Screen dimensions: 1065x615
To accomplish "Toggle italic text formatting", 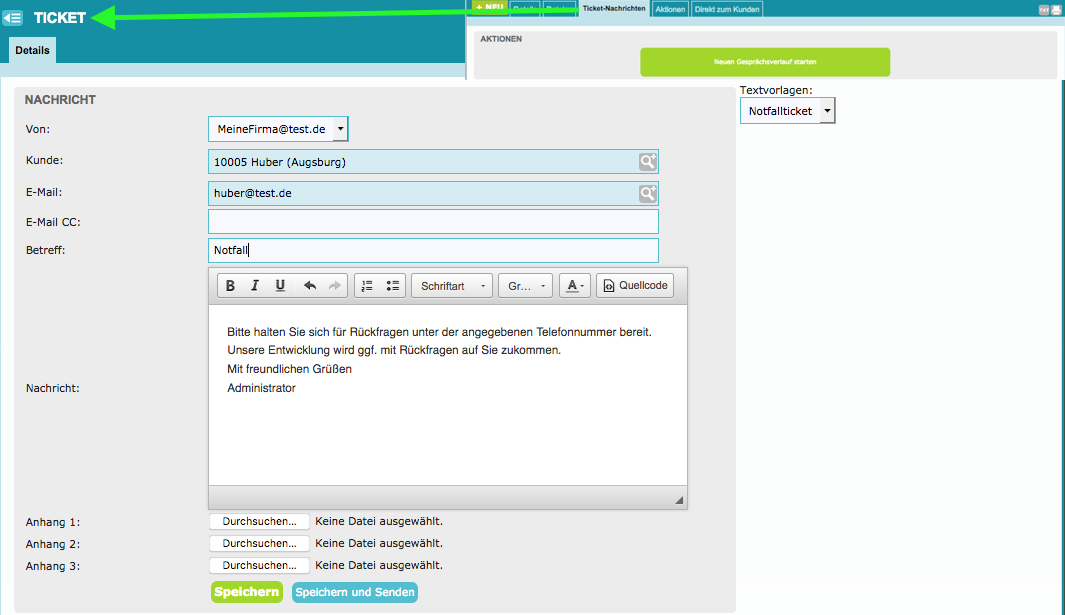I will point(255,286).
